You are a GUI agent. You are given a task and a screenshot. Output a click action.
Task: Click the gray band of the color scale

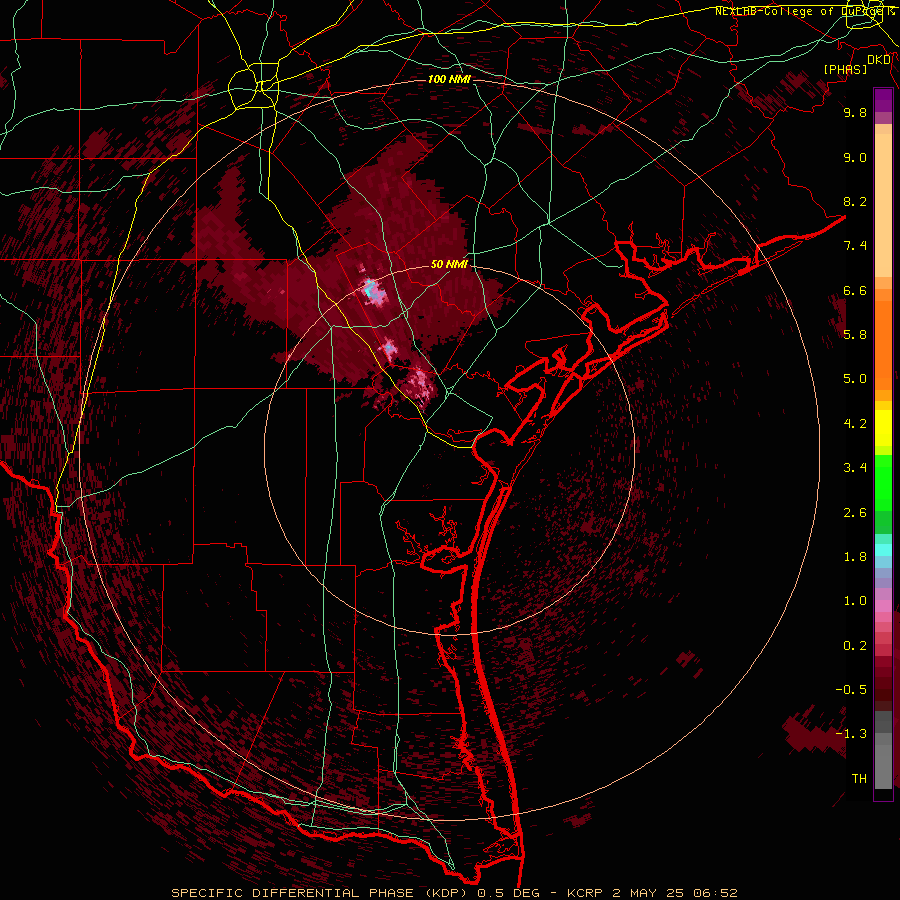tap(883, 752)
